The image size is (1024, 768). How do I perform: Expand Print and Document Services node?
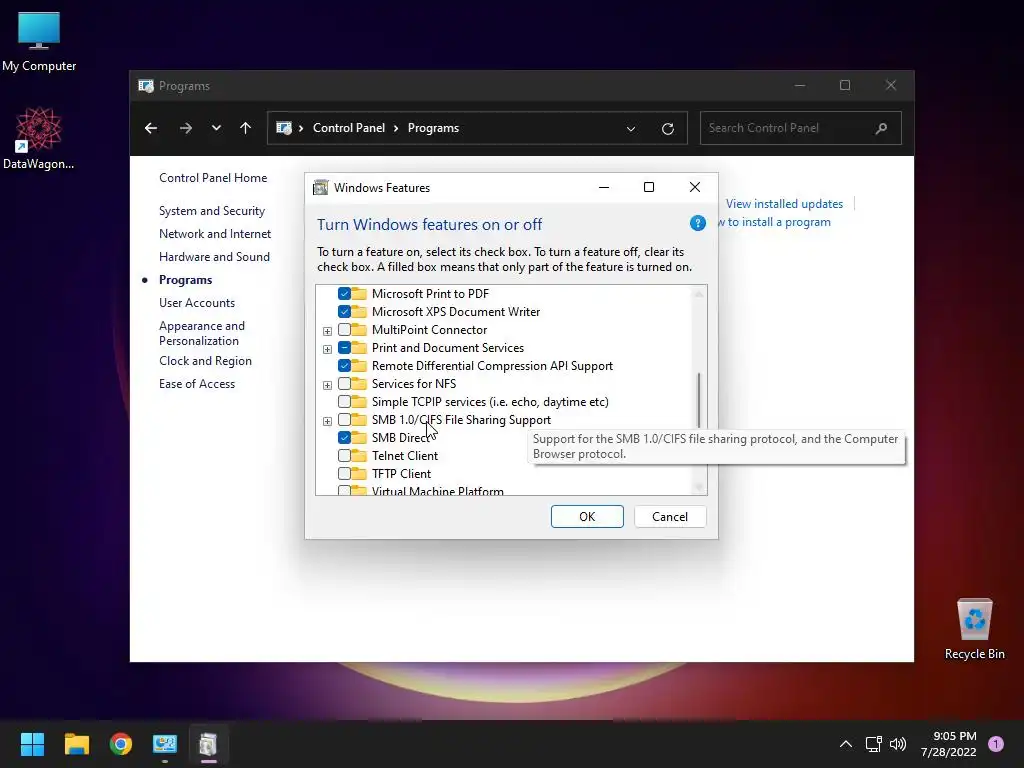pos(327,349)
